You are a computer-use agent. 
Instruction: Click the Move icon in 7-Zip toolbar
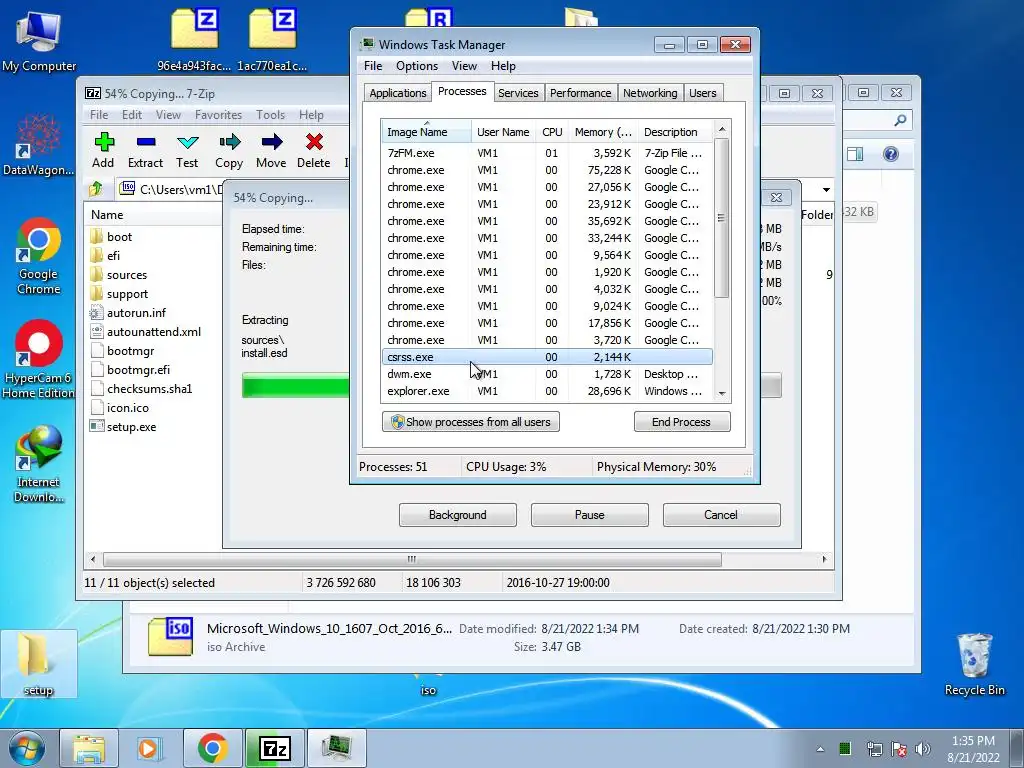(271, 150)
